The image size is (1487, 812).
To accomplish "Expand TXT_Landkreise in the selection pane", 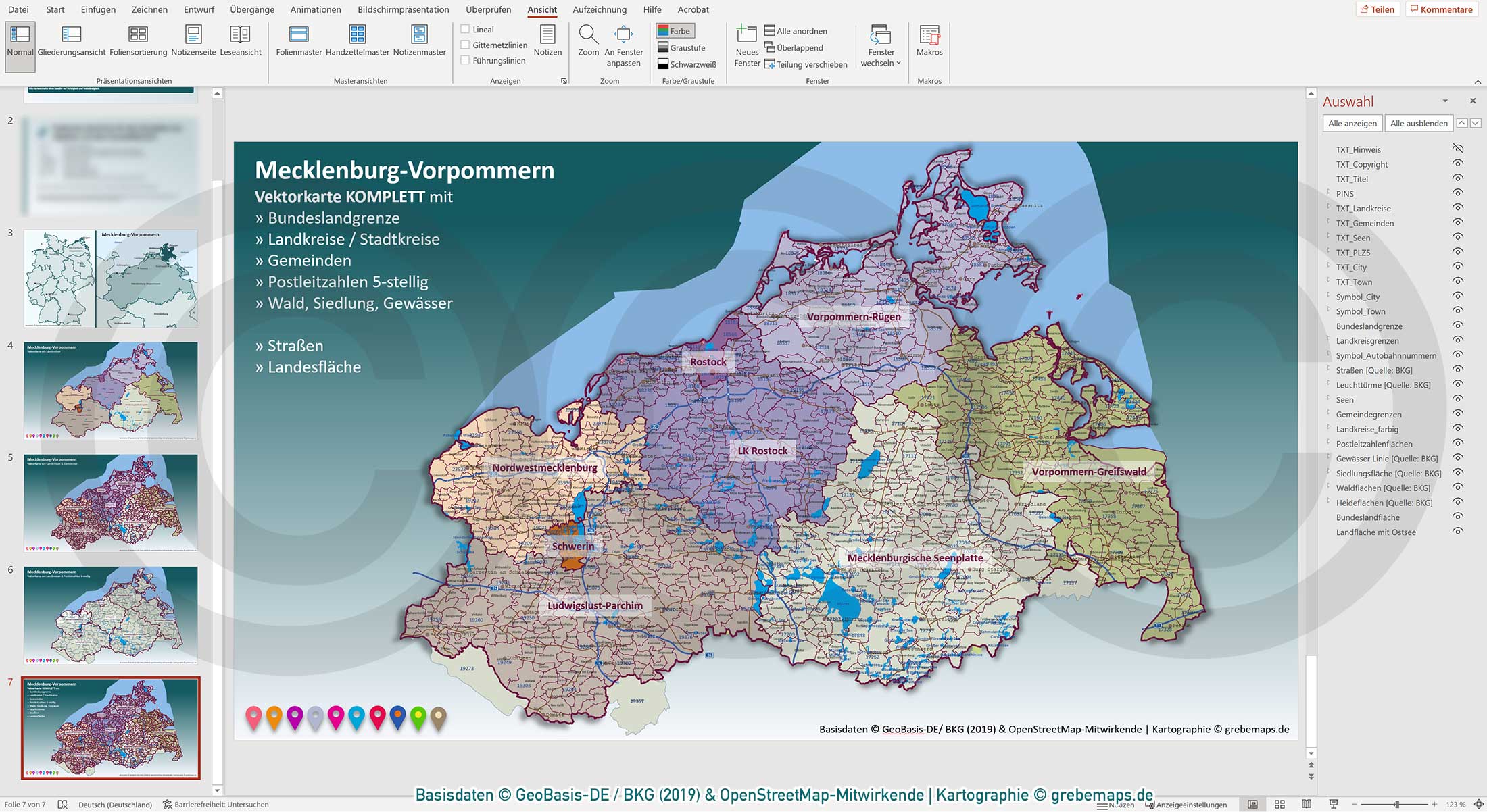I will (x=1329, y=209).
